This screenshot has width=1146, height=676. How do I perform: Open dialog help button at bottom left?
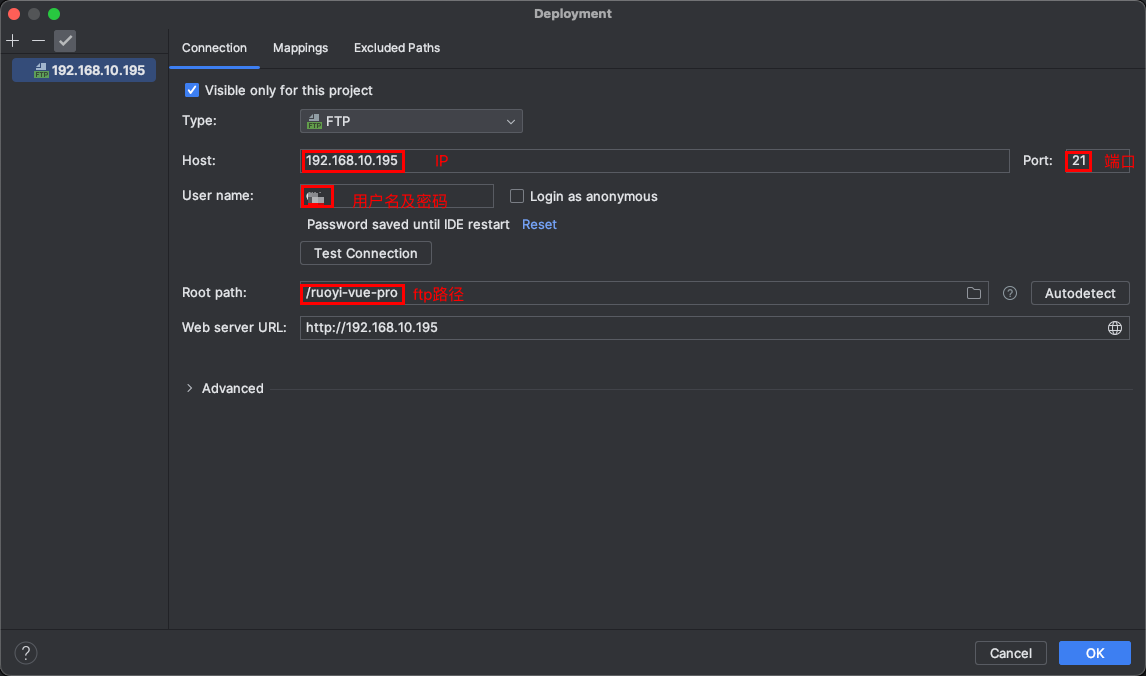[x=26, y=653]
